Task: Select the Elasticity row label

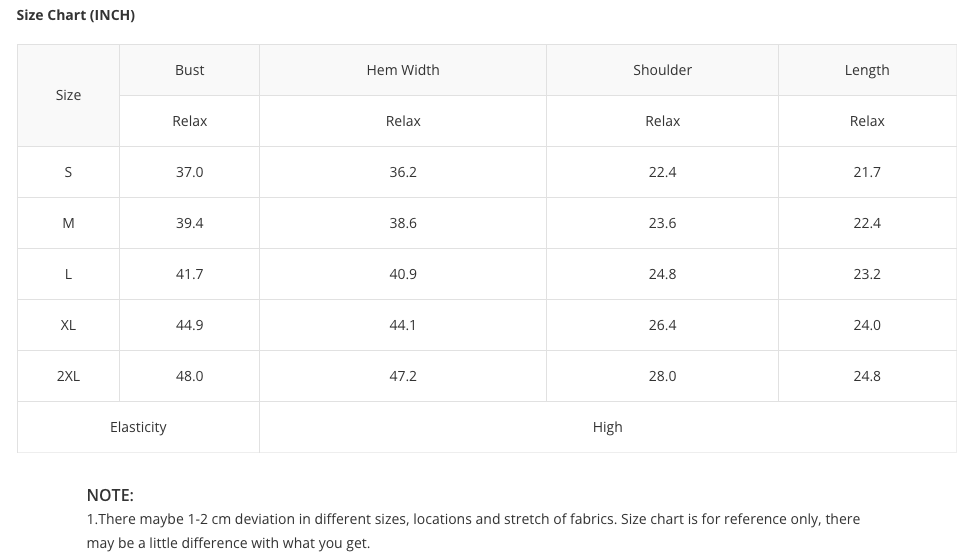Action: click(x=138, y=427)
